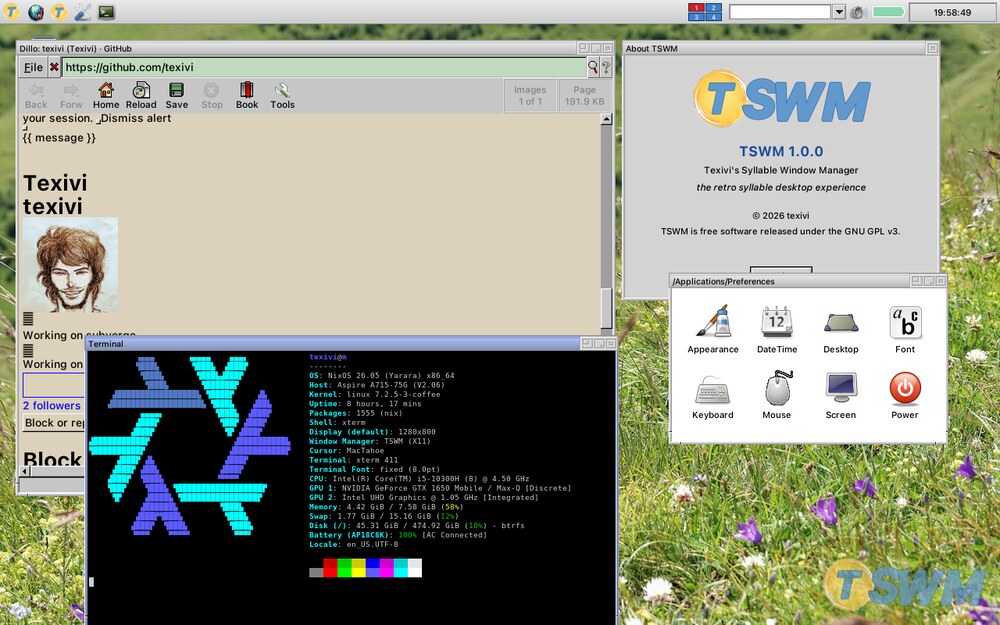Click the green battery indicator
This screenshot has height=625, width=1000.
pos(888,12)
